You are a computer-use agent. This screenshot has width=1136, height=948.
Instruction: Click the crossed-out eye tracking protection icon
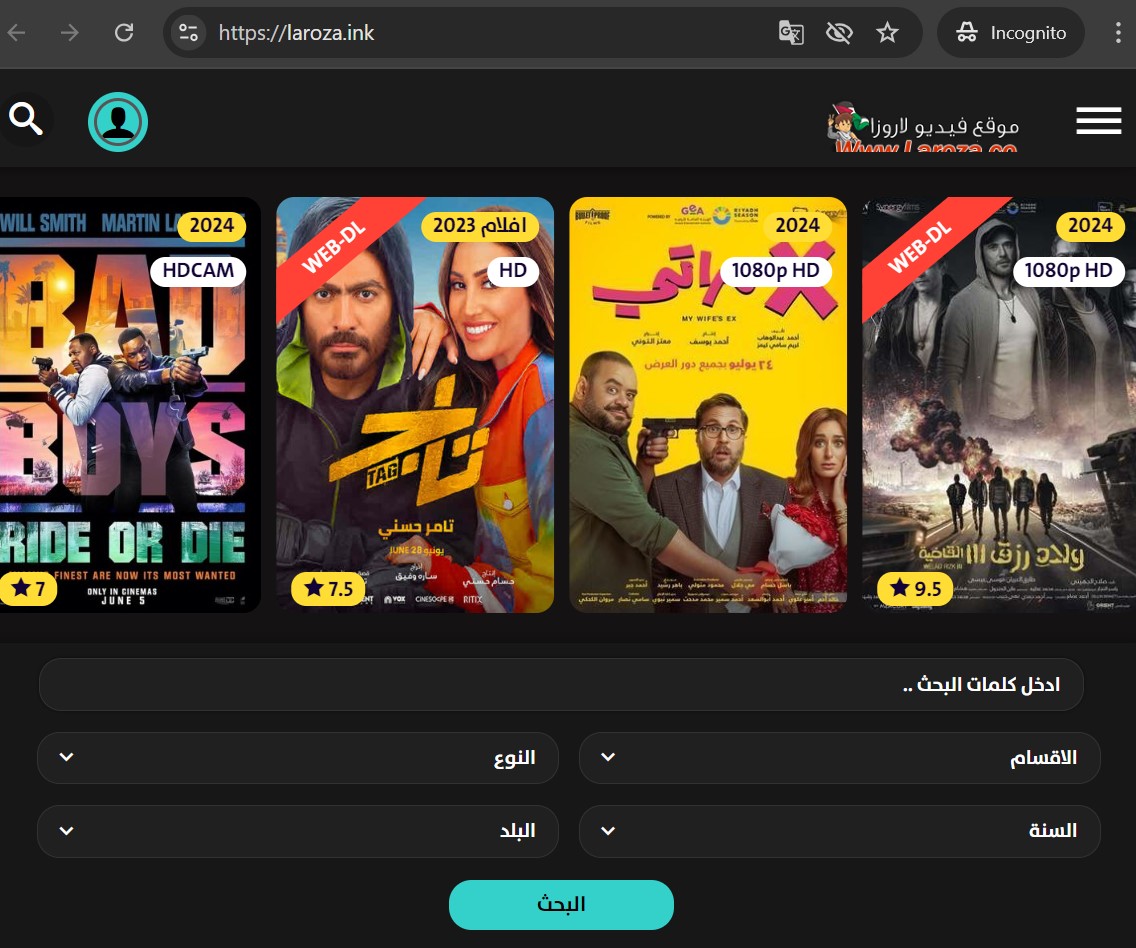pyautogui.click(x=839, y=33)
